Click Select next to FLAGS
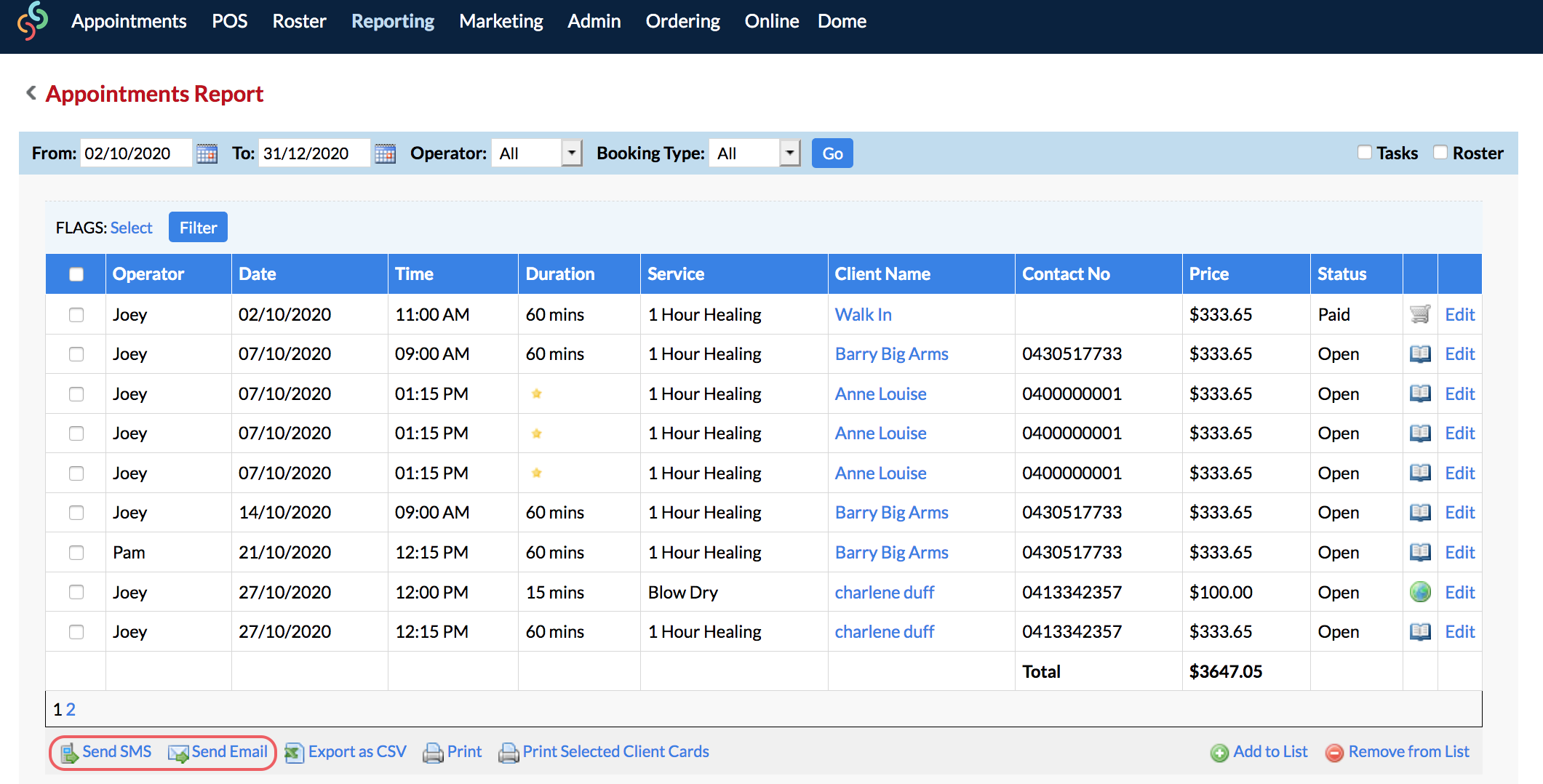Viewport: 1543px width, 784px height. [x=131, y=227]
